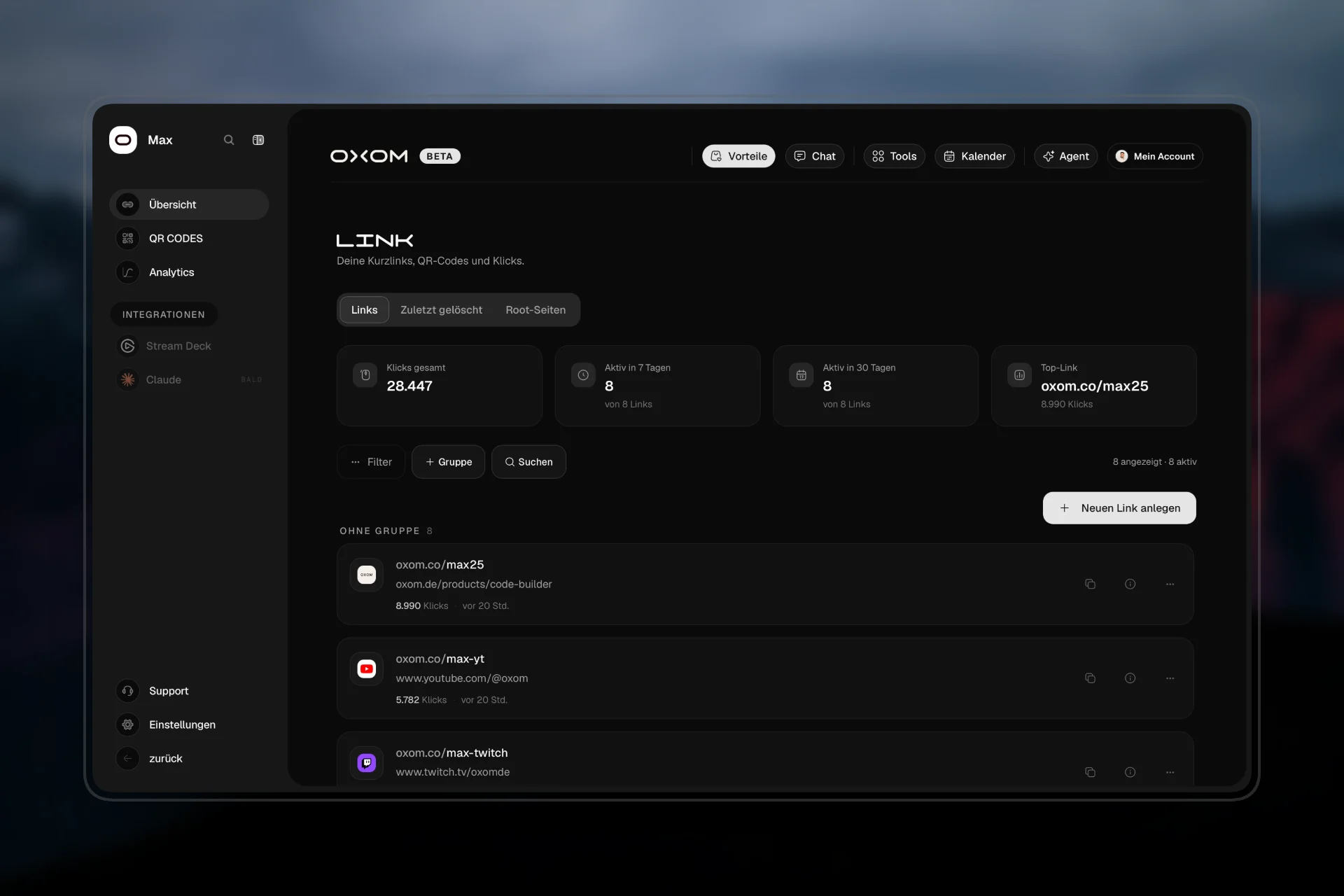Show info for oxom.co/max-yt
The height and width of the screenshot is (896, 1344).
[x=1130, y=678]
